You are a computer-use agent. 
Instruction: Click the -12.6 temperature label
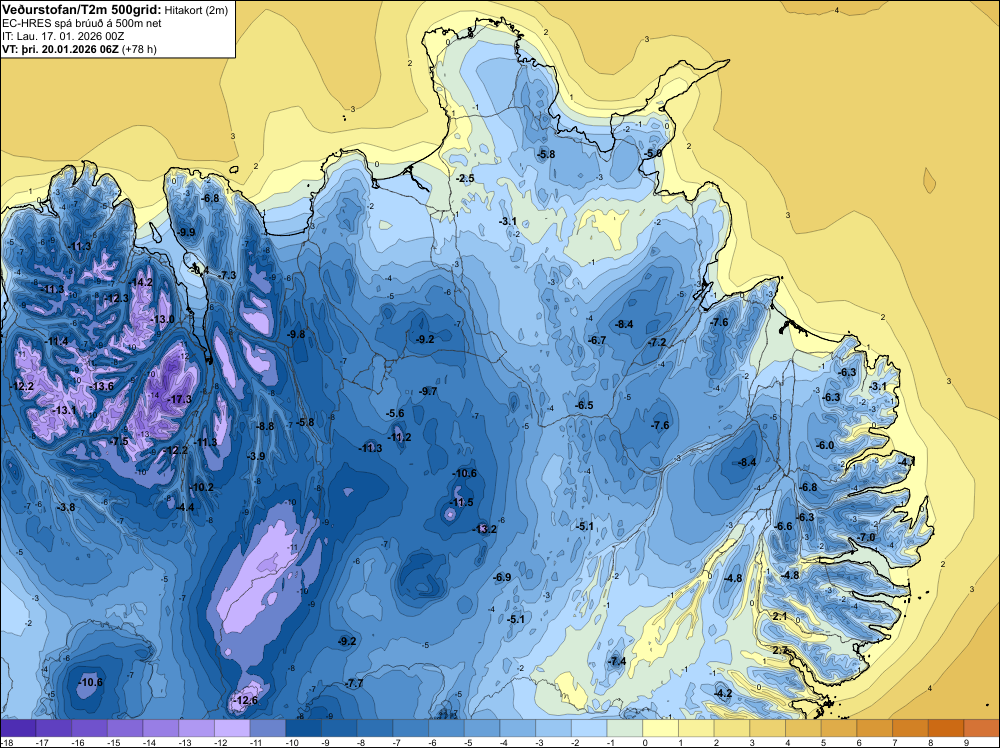coord(246,700)
